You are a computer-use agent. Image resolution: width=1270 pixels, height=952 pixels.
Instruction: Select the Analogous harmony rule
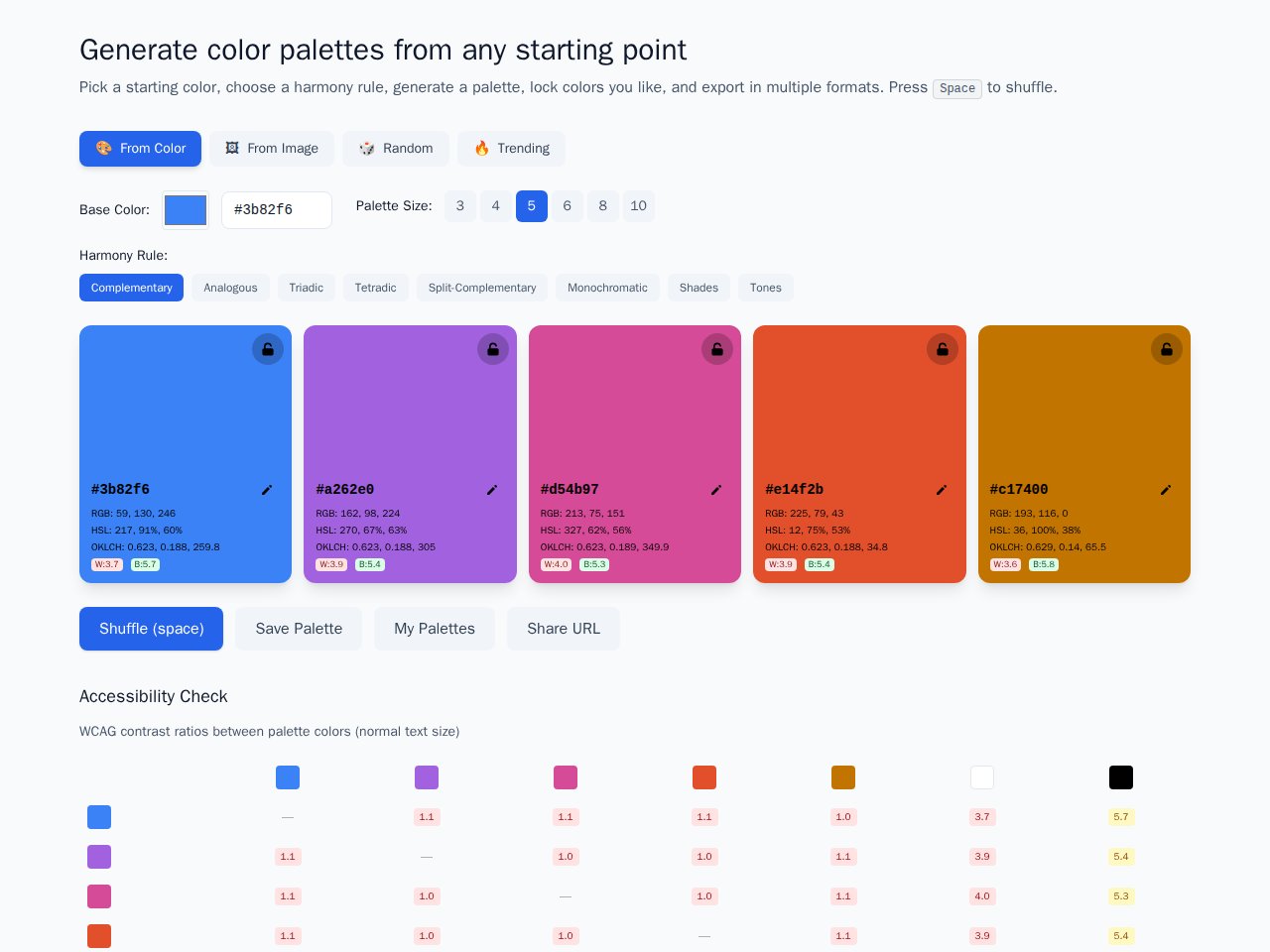pyautogui.click(x=230, y=288)
